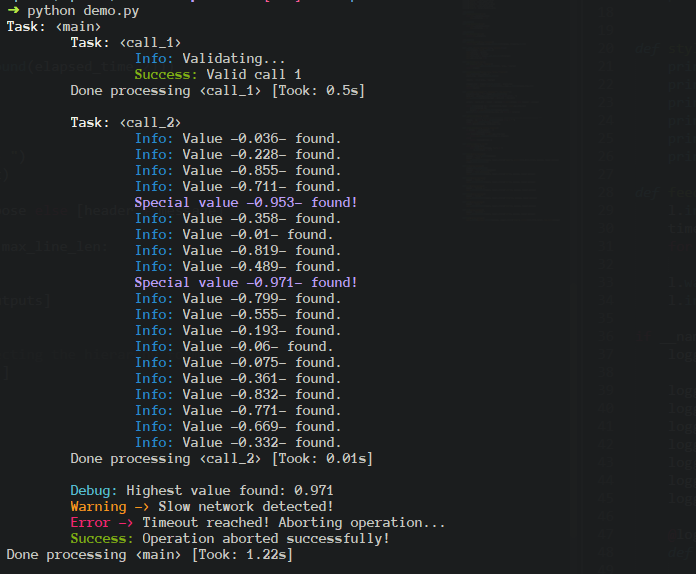Click 'Done processing <call_2>' timing line
The image size is (696, 574).
pos(221,459)
